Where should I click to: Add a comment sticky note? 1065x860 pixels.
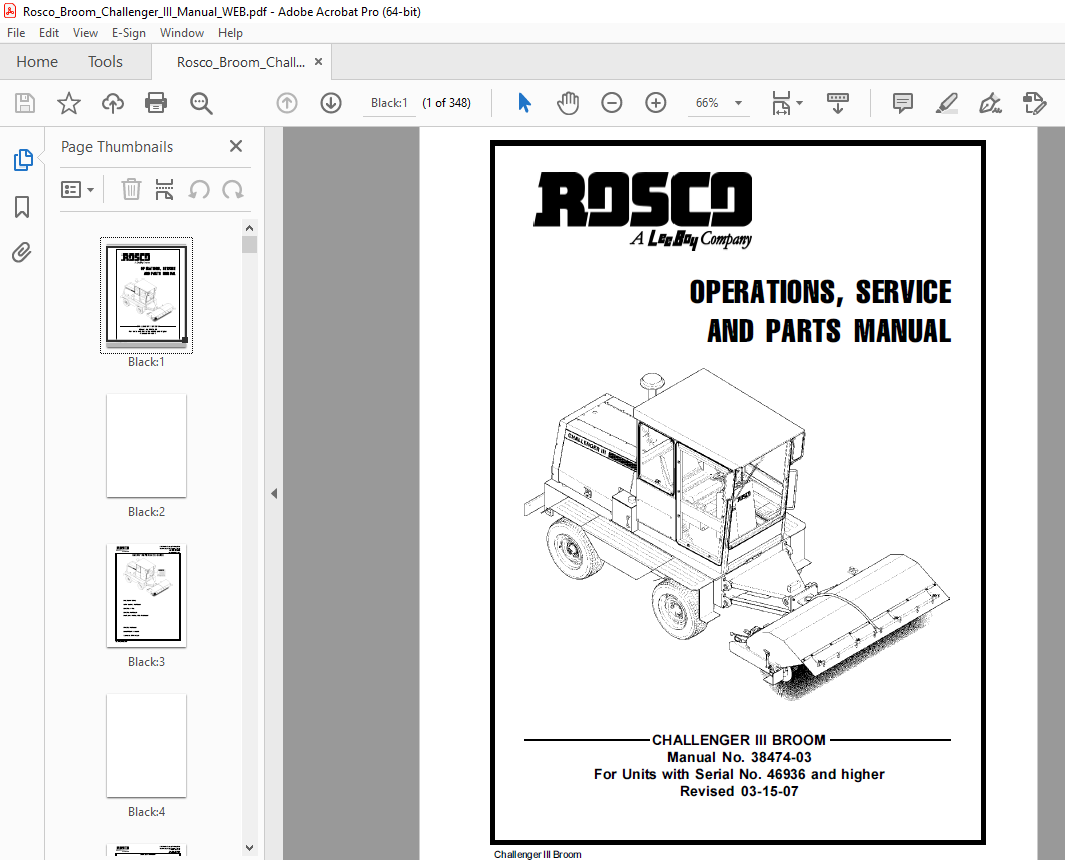click(x=903, y=103)
